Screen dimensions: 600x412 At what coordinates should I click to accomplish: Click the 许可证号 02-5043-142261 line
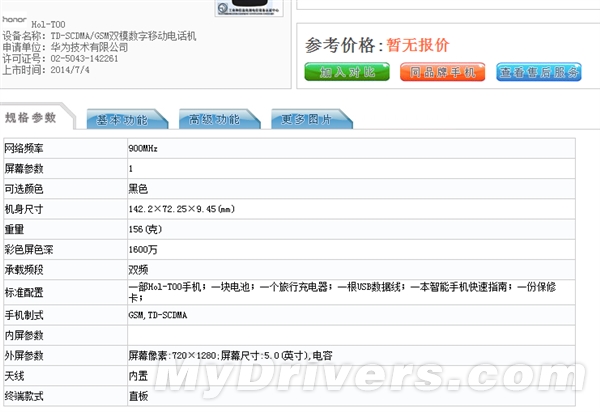pos(60,59)
